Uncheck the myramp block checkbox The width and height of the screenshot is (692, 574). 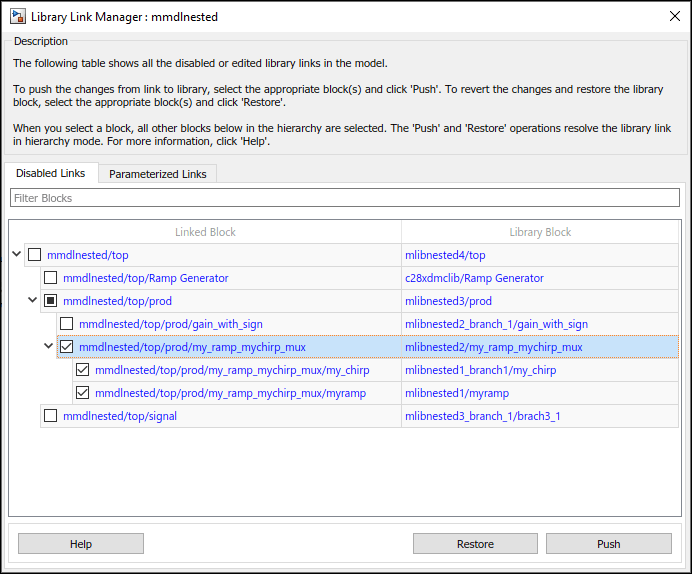coord(82,393)
